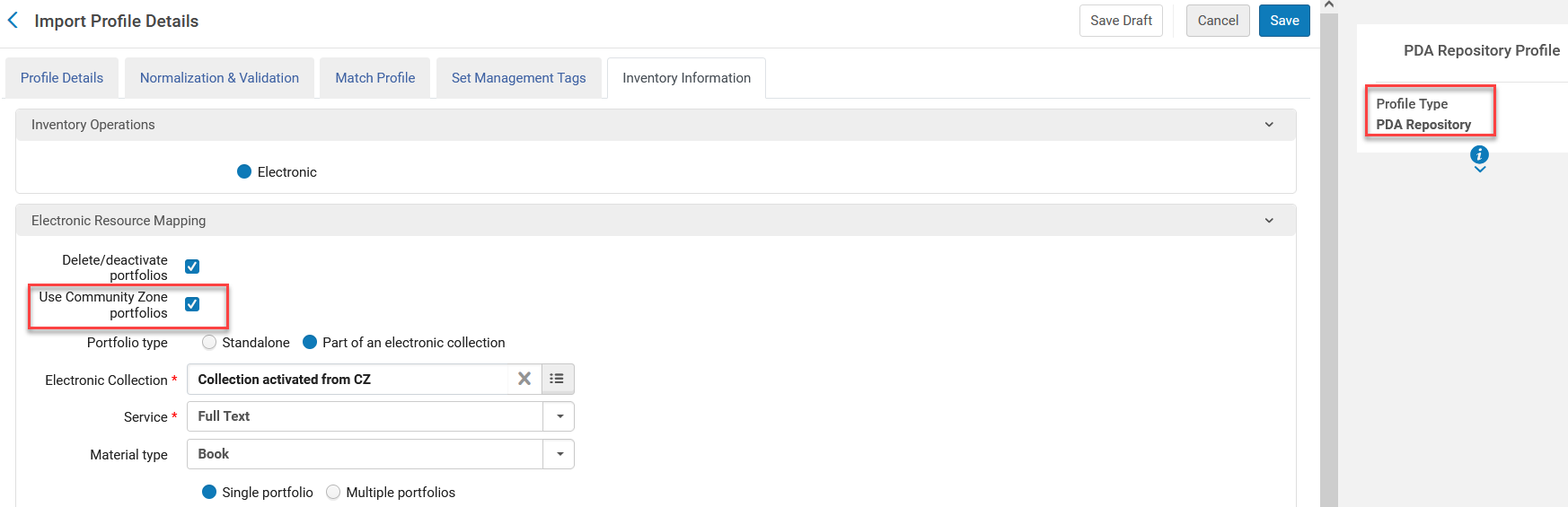Viewport: 1568px width, 507px height.
Task: Expand the chevron below the info icon
Action: [1479, 170]
